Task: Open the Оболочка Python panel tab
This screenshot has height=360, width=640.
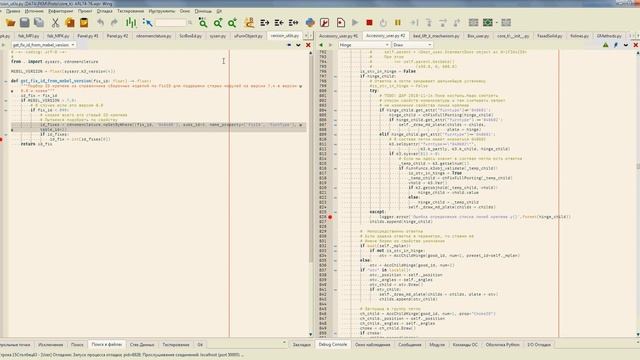Action: coord(502,344)
